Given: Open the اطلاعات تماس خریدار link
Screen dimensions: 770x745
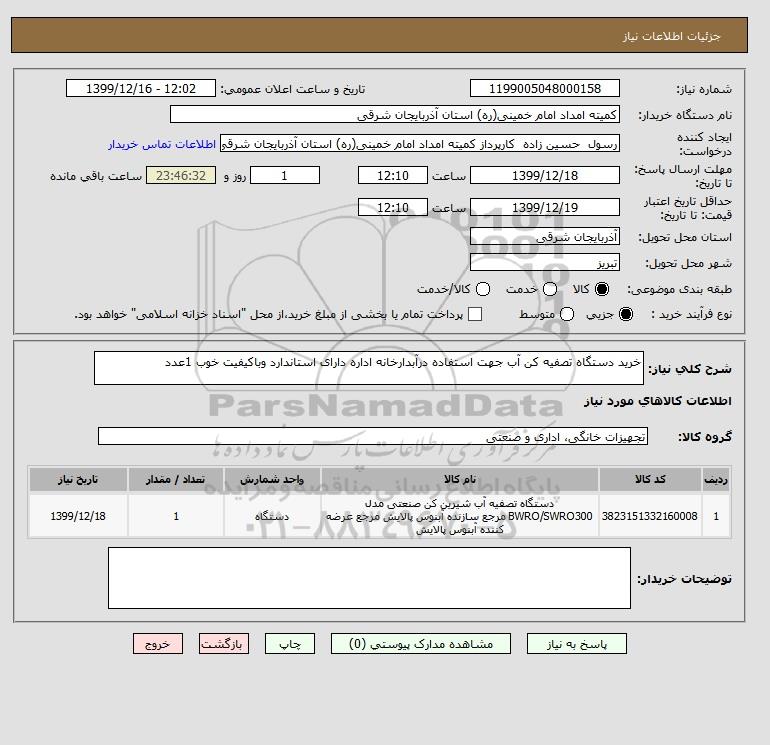Looking at the screenshot, I should point(162,144).
